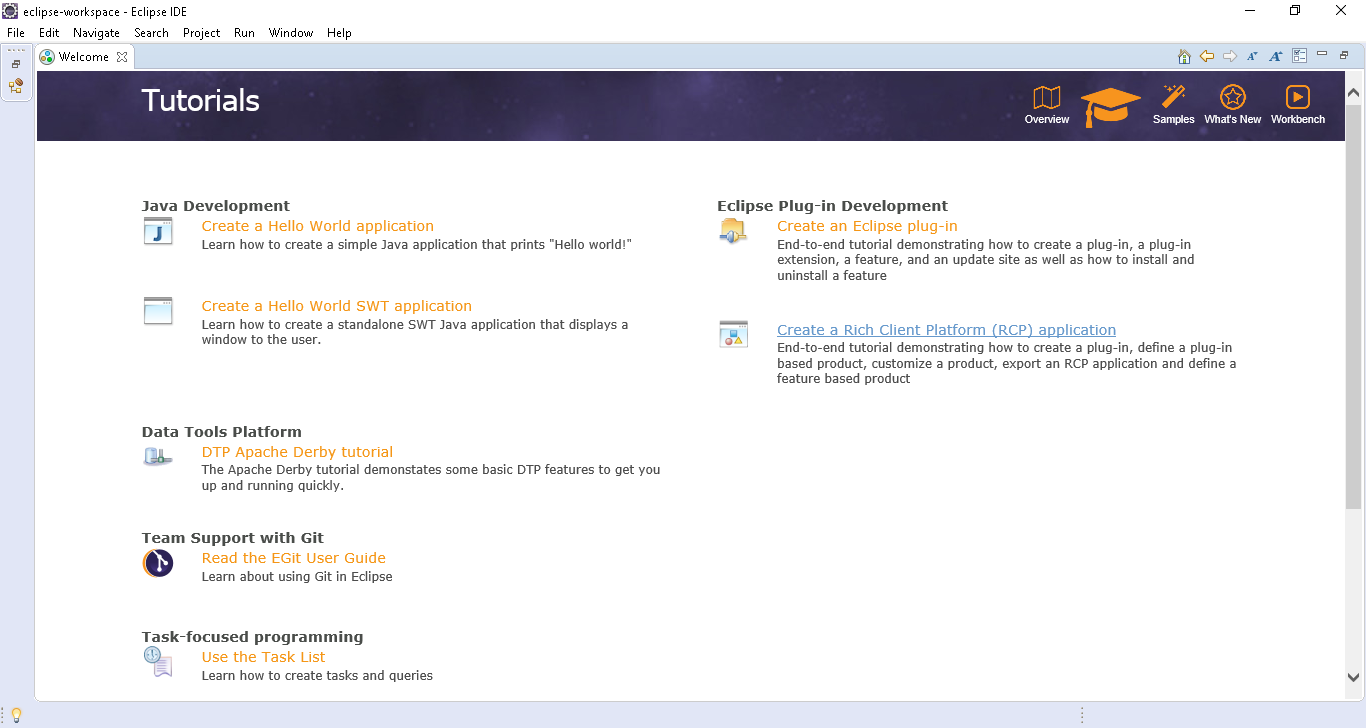Open the Help menu
The height and width of the screenshot is (728, 1366).
tap(339, 33)
